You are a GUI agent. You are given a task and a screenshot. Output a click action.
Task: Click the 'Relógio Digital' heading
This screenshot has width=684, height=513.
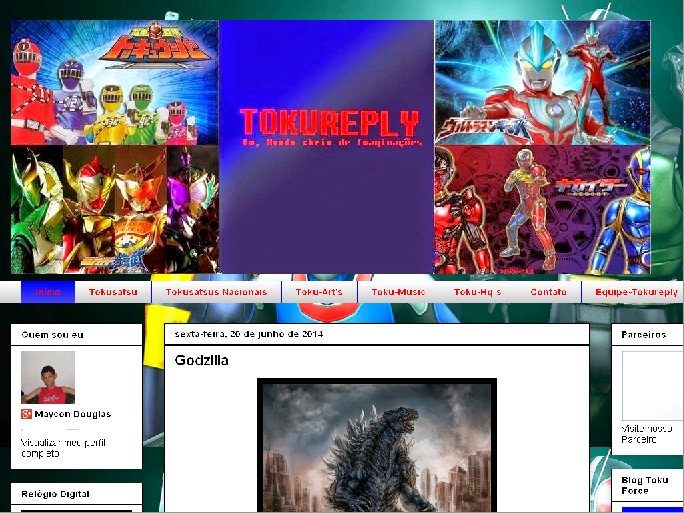[x=55, y=494]
